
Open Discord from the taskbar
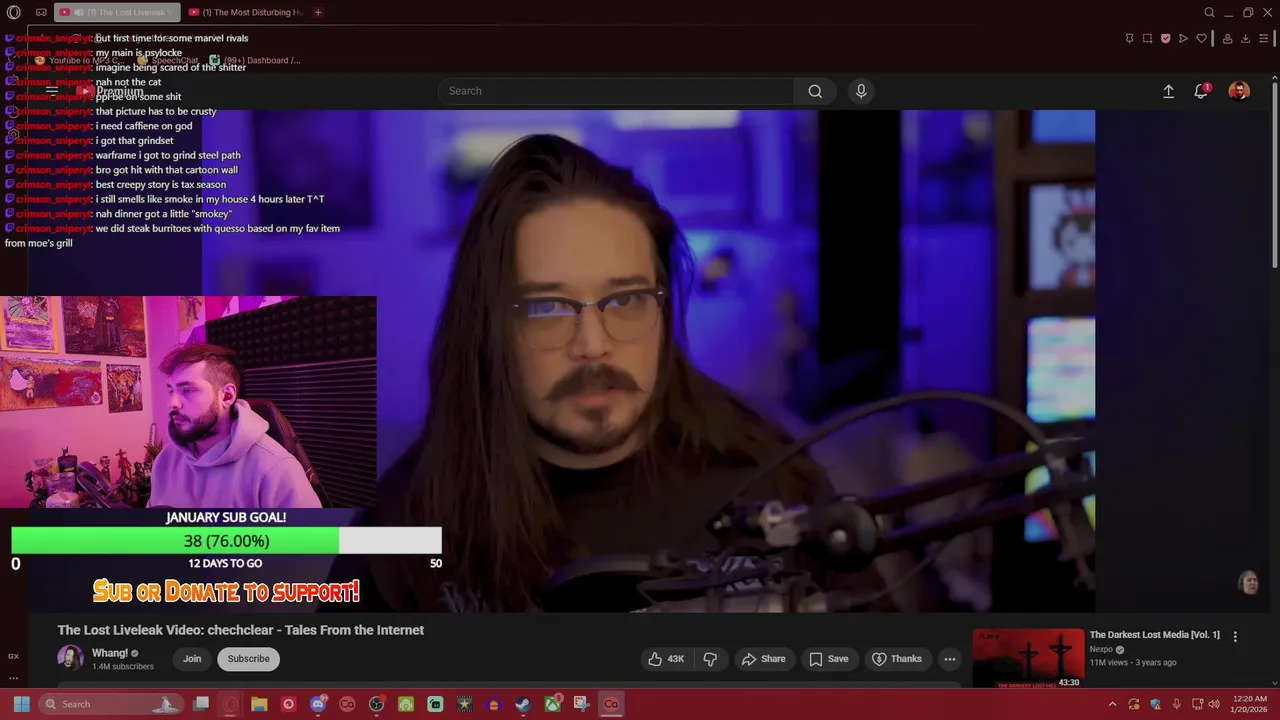[318, 704]
